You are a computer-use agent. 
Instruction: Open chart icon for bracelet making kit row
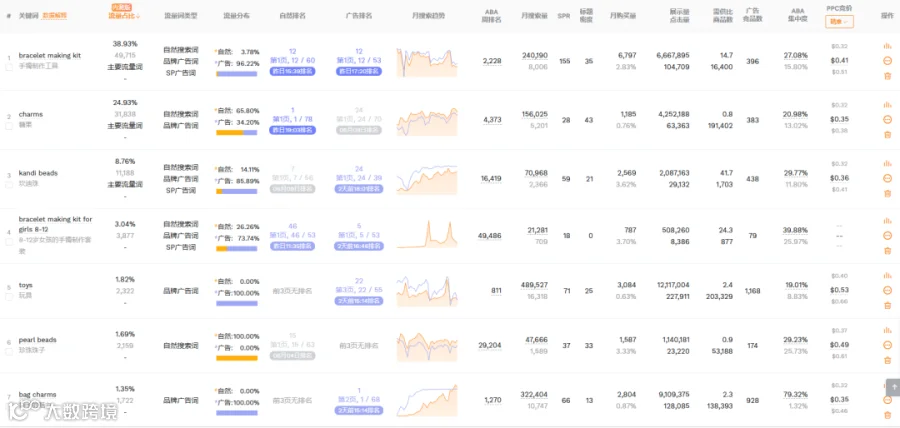(x=887, y=46)
